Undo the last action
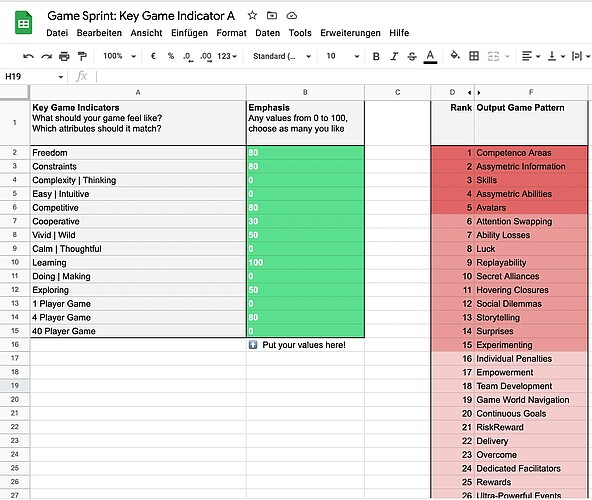The width and height of the screenshot is (592, 500). point(28,56)
